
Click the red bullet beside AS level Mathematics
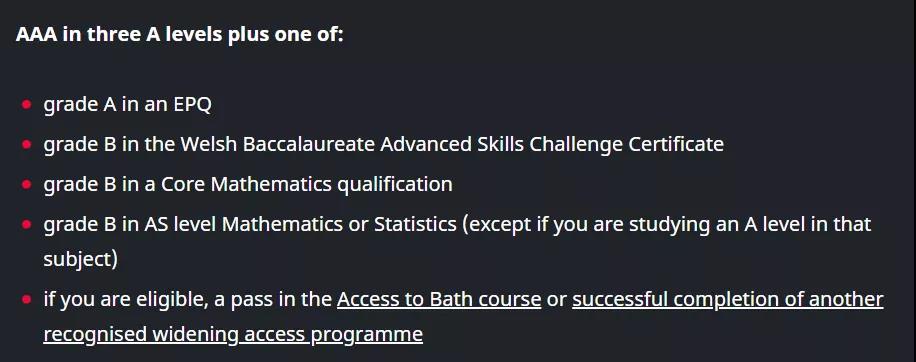pyautogui.click(x=26, y=224)
